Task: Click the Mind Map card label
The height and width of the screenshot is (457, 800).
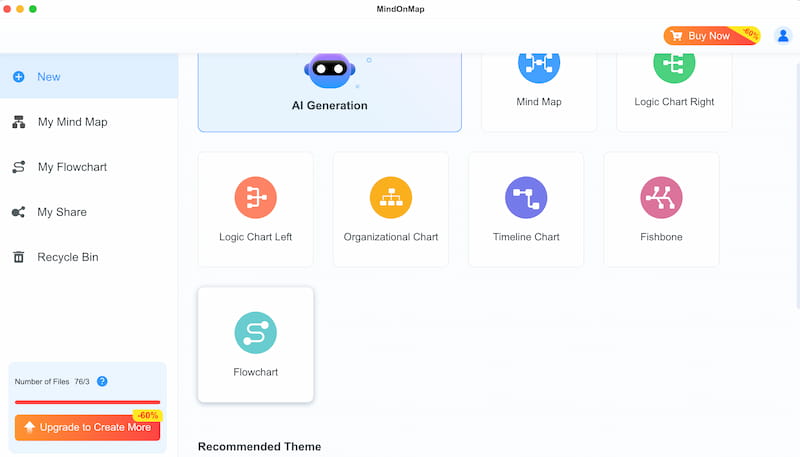Action: [x=539, y=101]
